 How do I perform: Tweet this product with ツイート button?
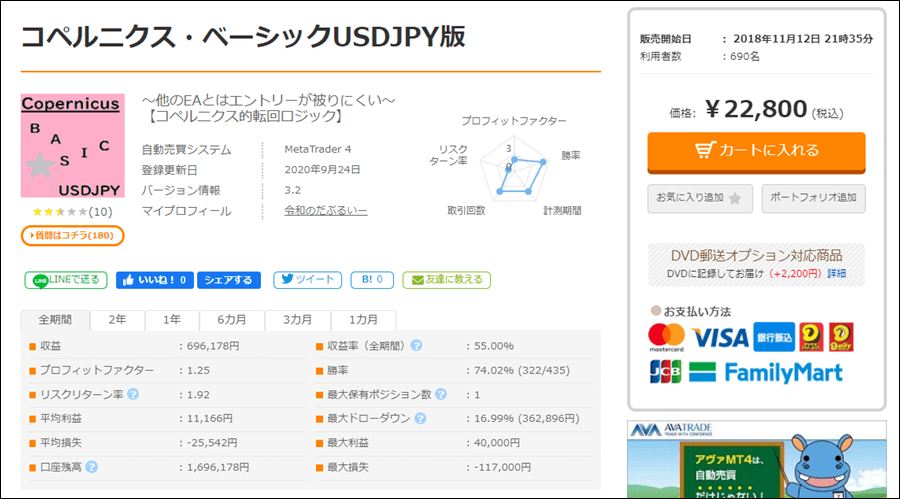[x=307, y=280]
